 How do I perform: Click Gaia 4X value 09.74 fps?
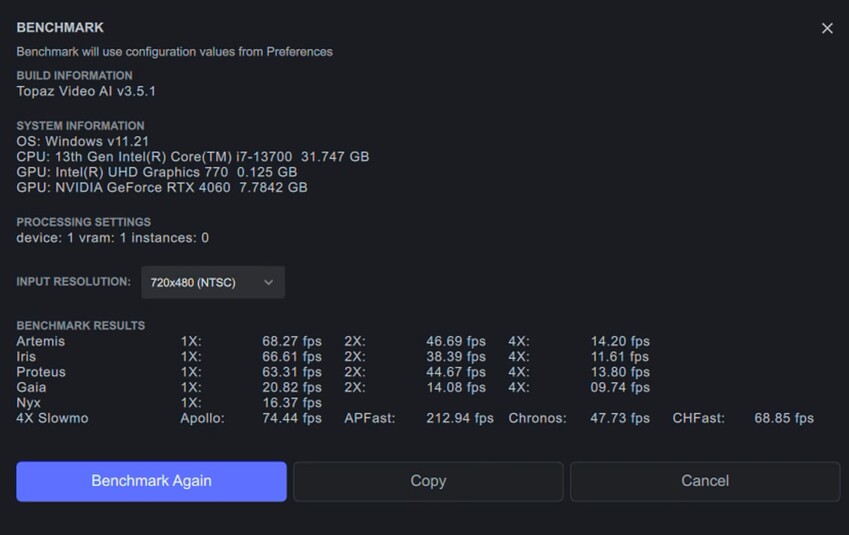(620, 387)
